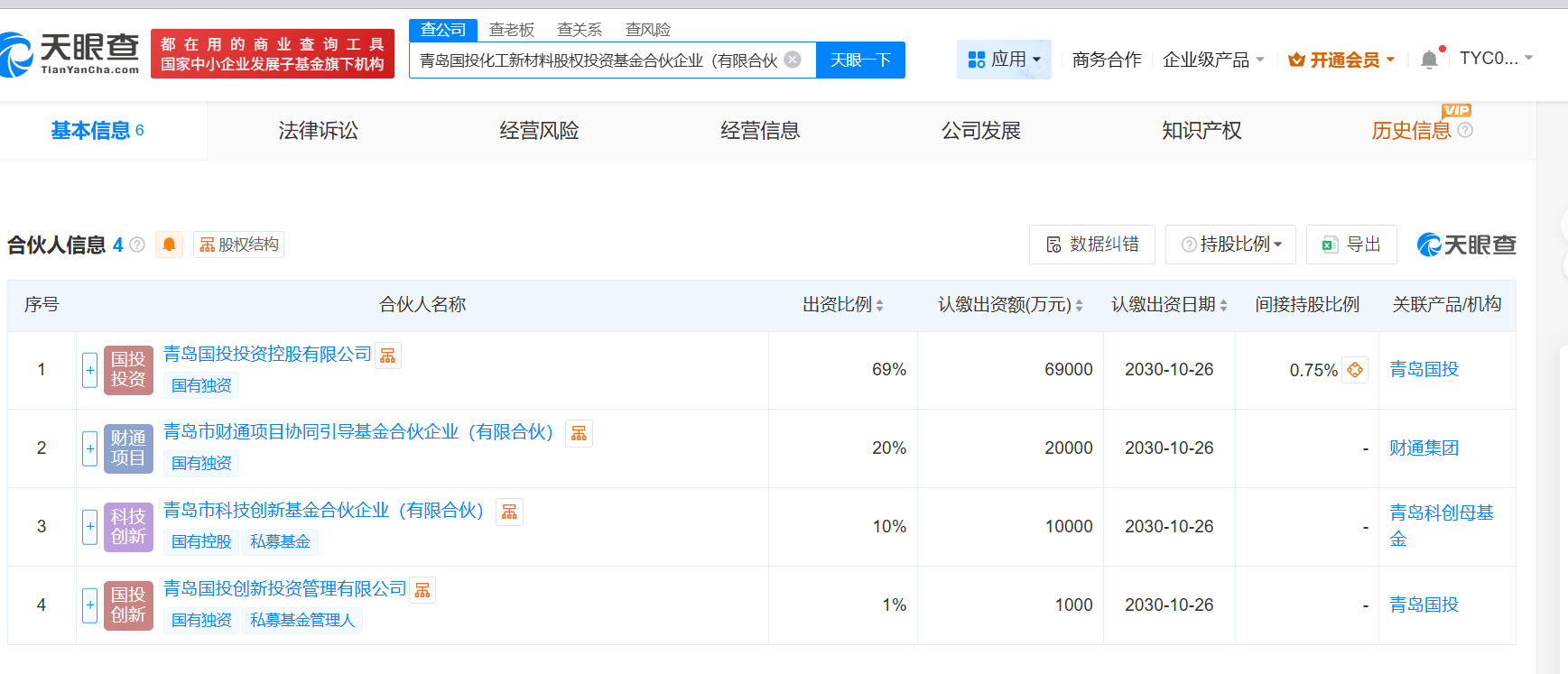Viewport: 1568px width, 674px height.
Task: Sort the table by 出资比例 column
Action: [843, 305]
